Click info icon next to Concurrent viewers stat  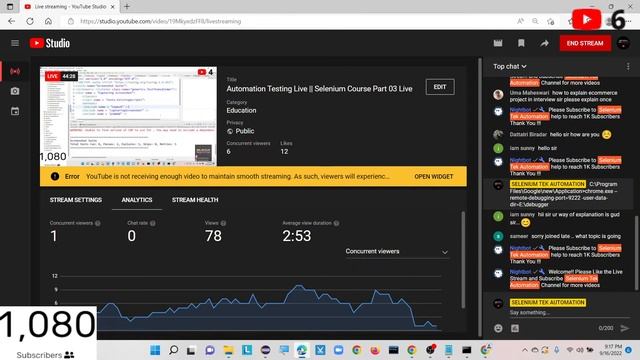pyautogui.click(x=98, y=223)
